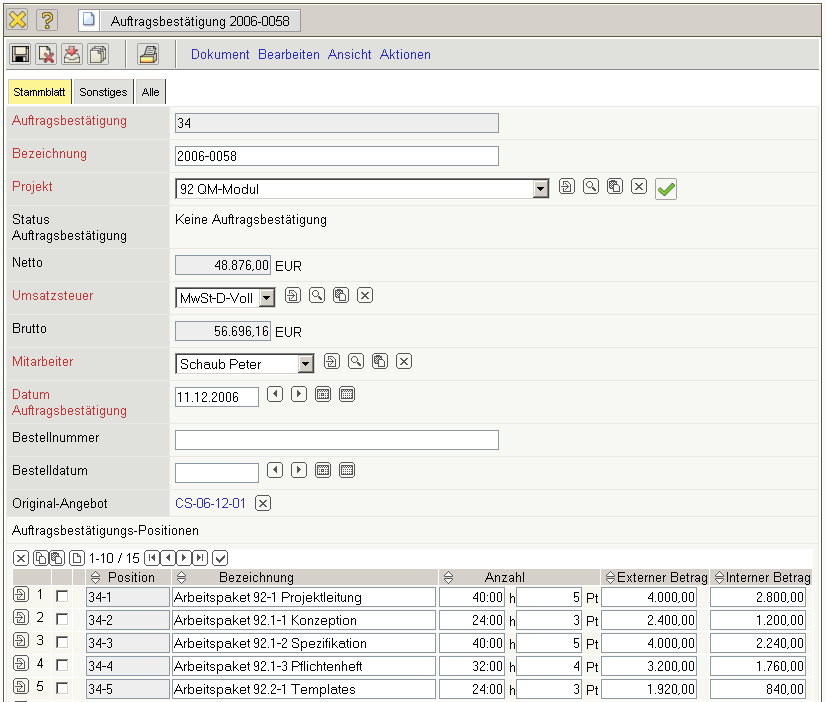Tick checkbox for position 34-1
This screenshot has width=826, height=702.
[62, 597]
